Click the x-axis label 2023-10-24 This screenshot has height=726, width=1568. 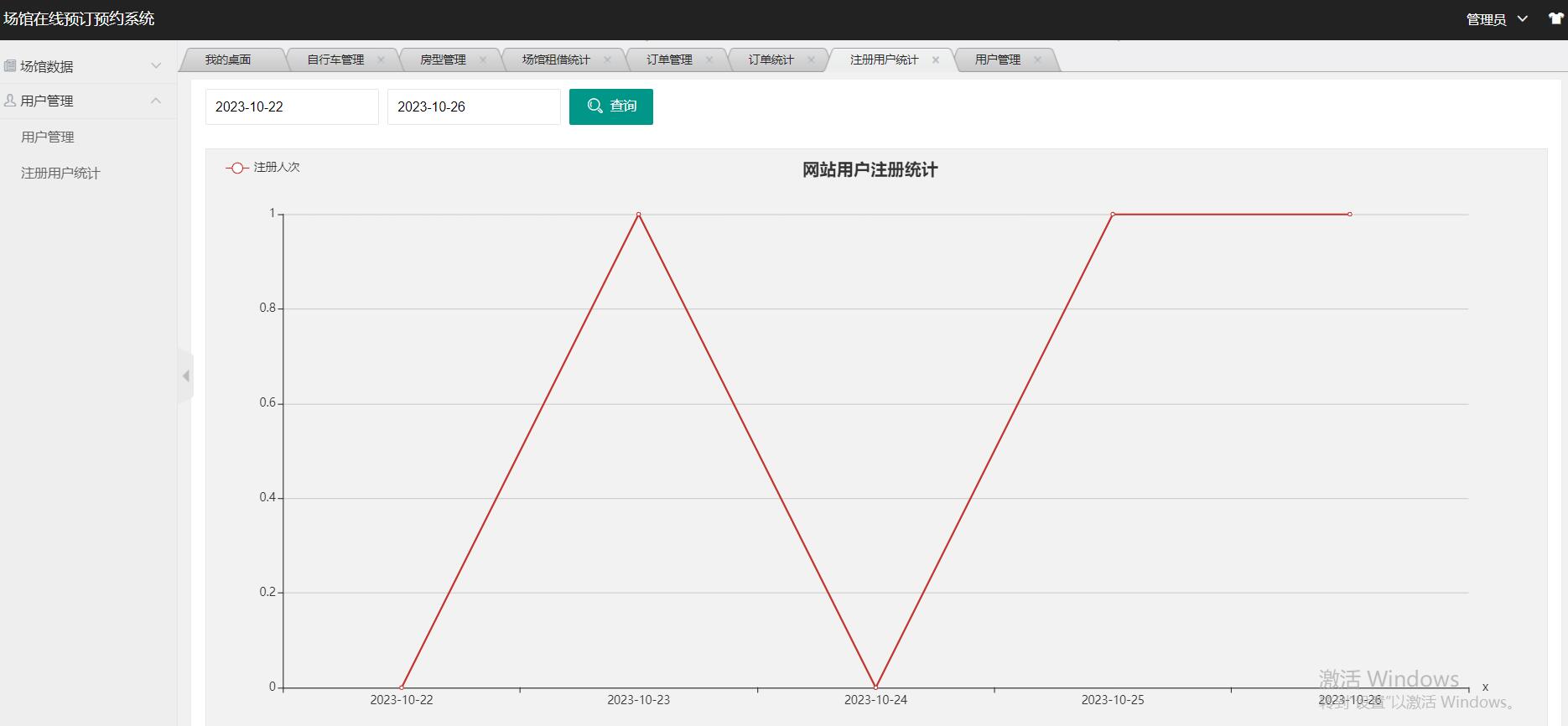875,700
